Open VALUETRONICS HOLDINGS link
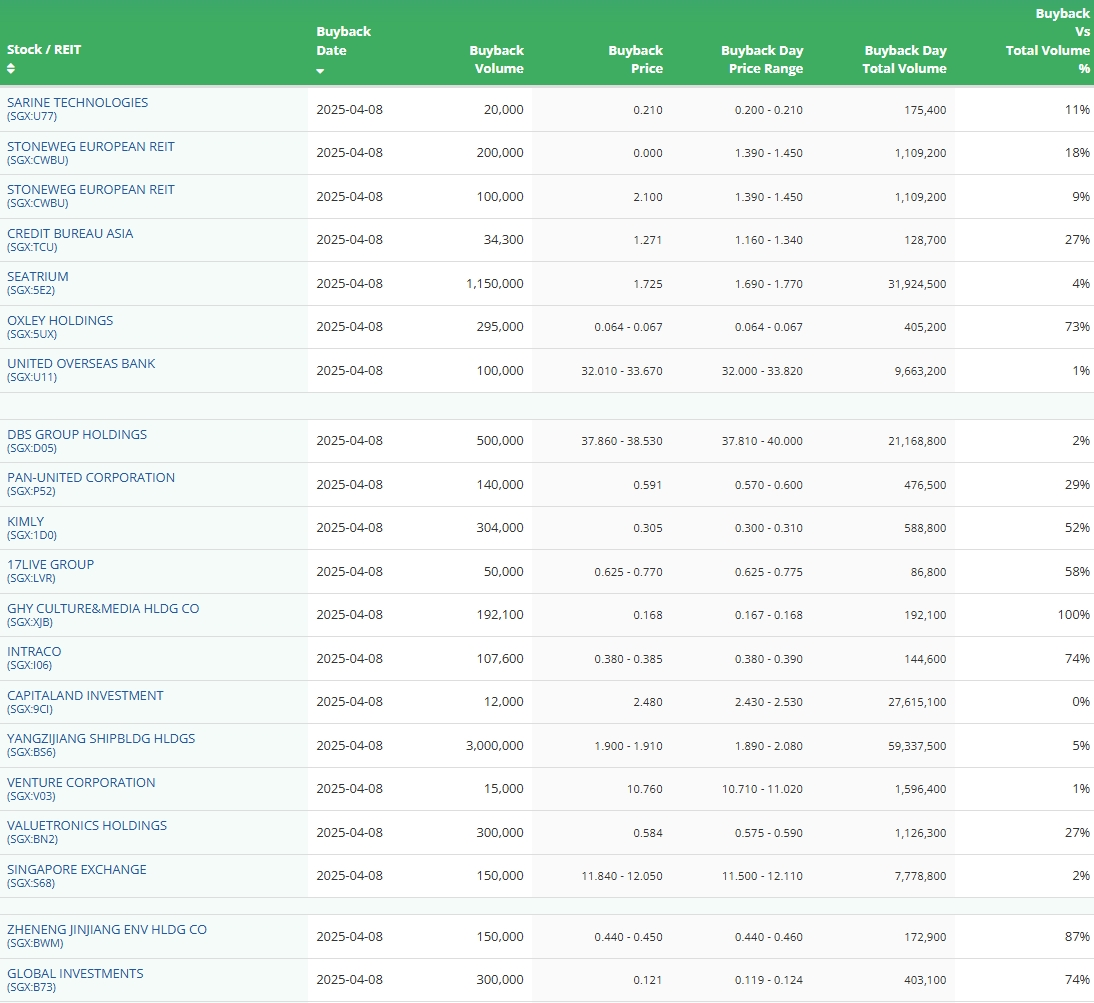 [87, 826]
